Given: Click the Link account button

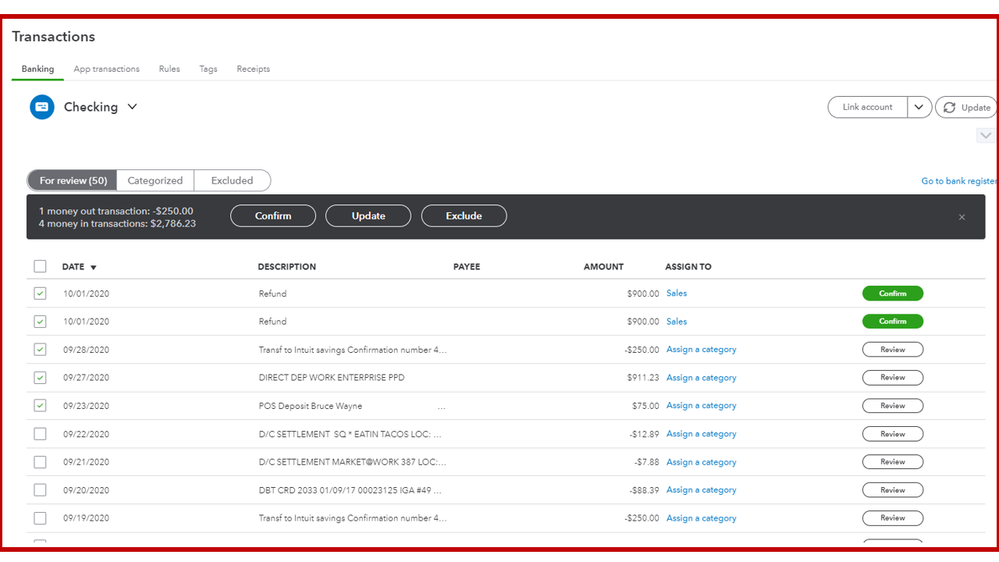Looking at the screenshot, I should 868,107.
